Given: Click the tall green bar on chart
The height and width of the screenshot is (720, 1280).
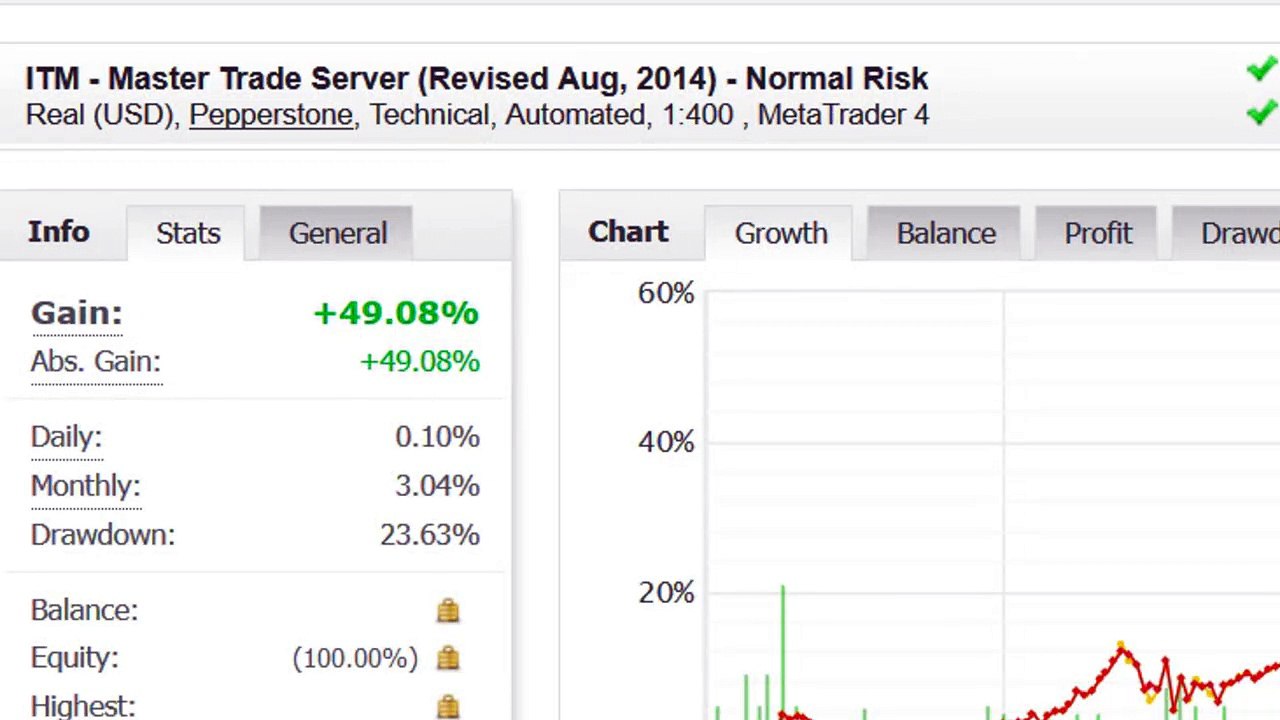Looking at the screenshot, I should pyautogui.click(x=783, y=650).
